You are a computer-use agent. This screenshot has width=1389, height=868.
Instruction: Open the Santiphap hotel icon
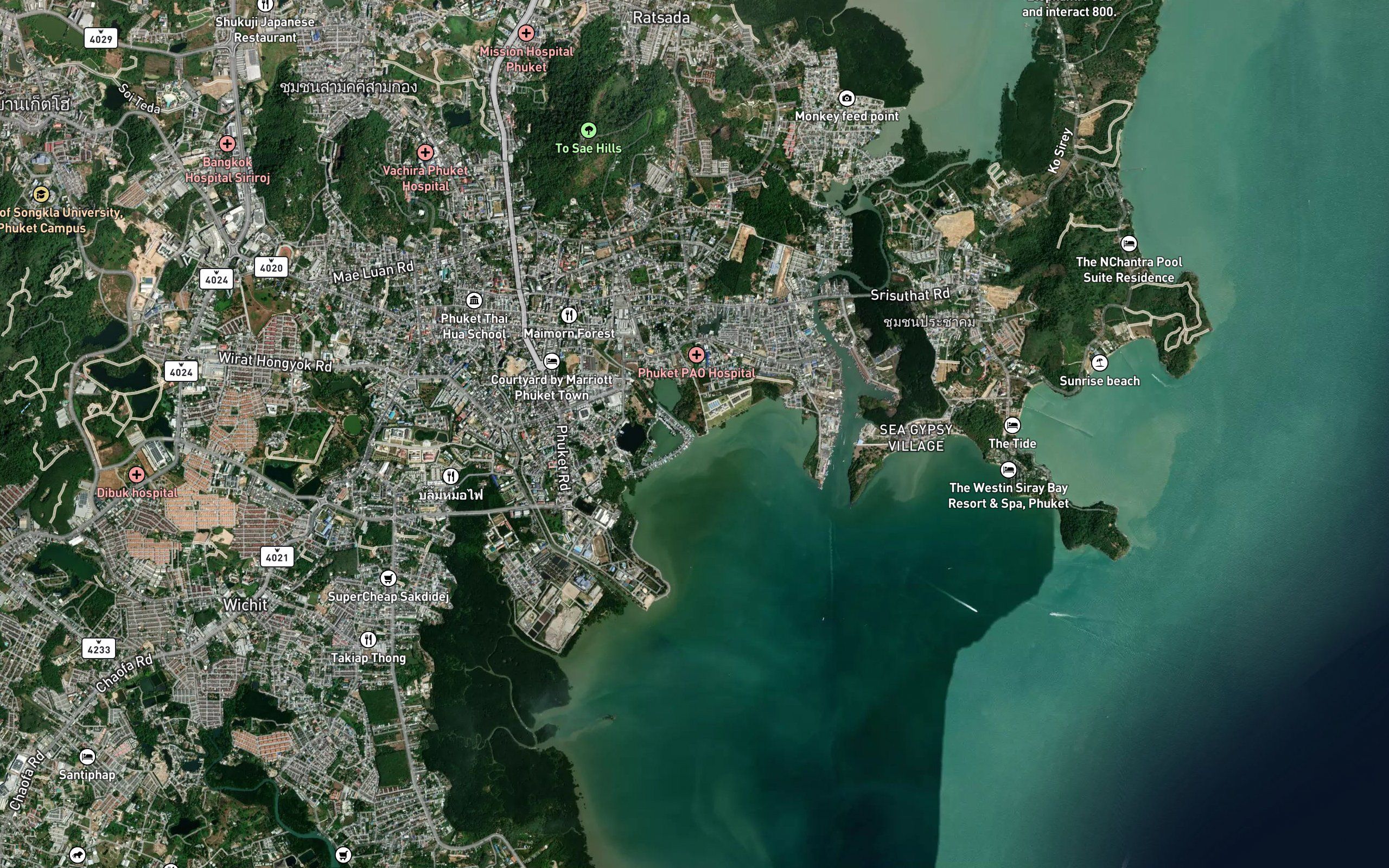[87, 757]
